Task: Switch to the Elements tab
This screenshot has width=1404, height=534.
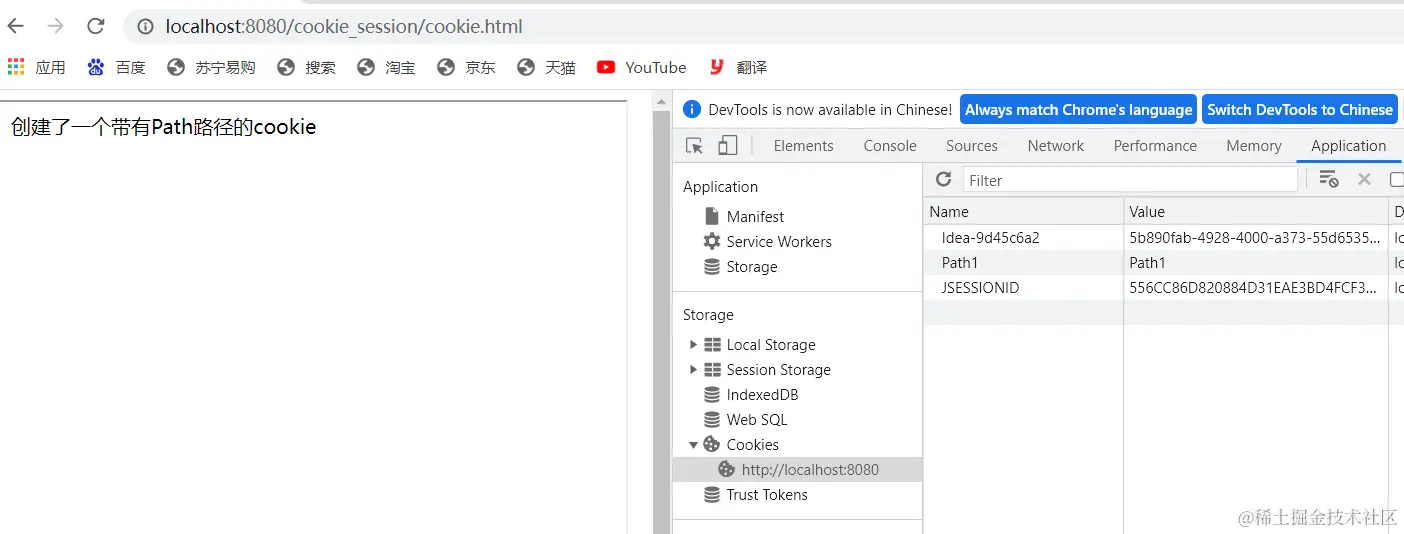Action: click(803, 146)
